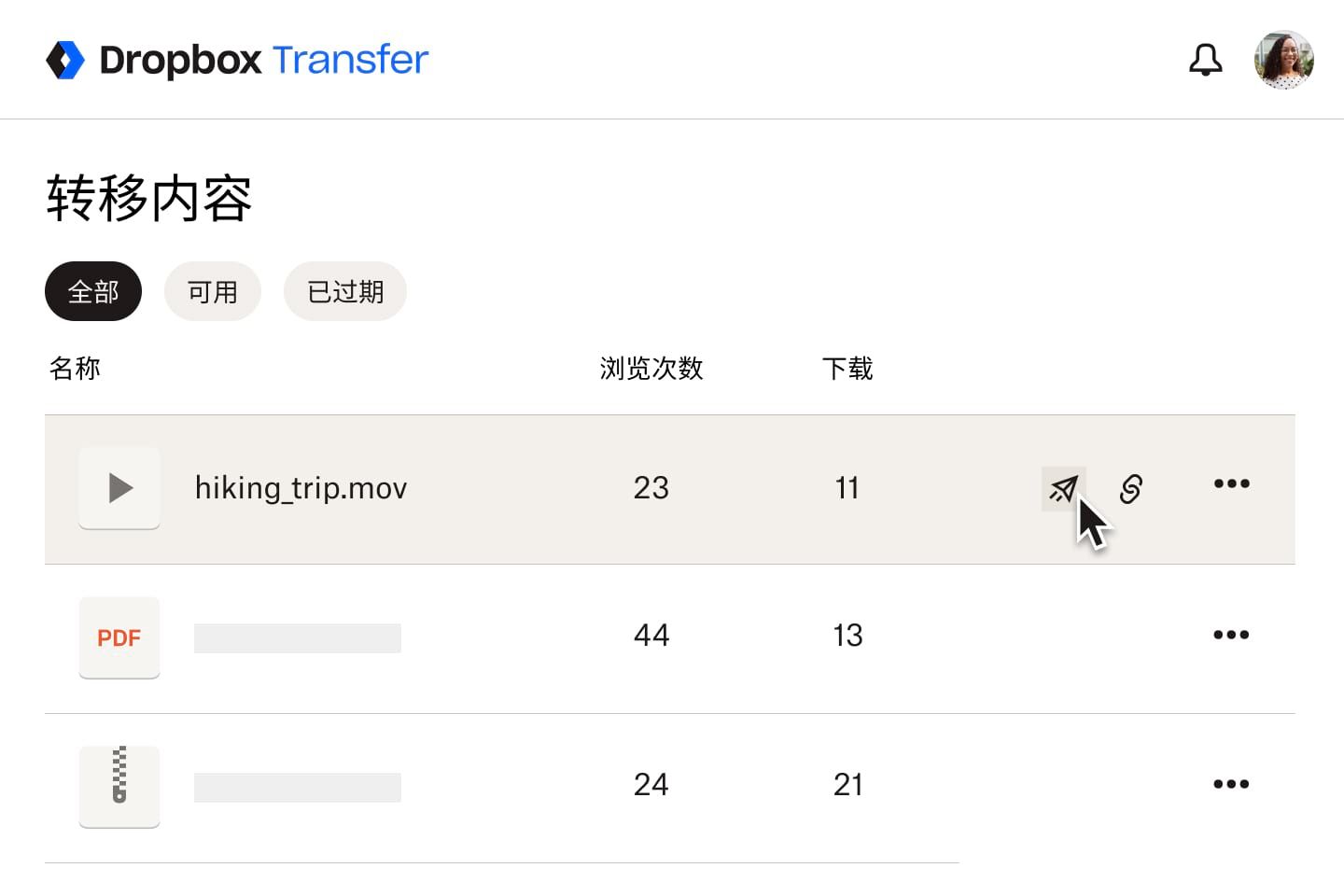1344x896 pixels.
Task: Open more options menu for the PDF row
Action: 1231,635
